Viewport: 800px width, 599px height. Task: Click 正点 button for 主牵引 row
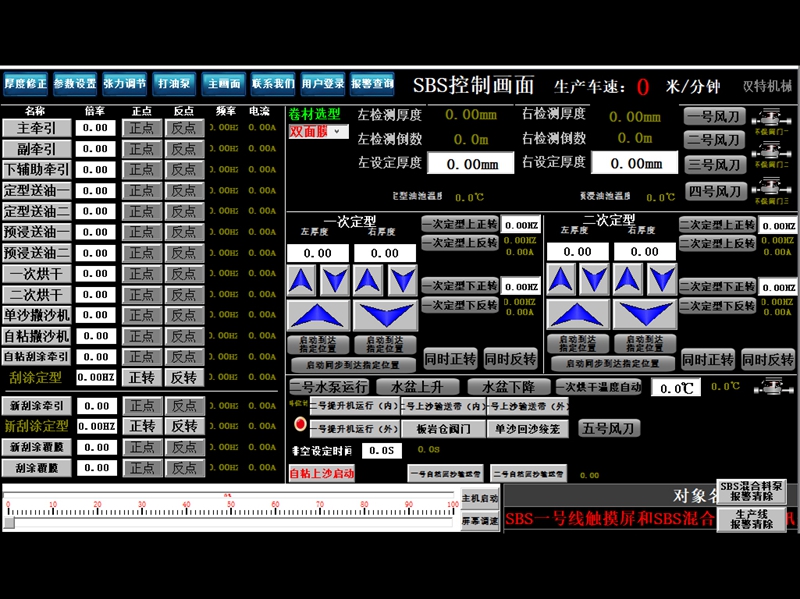click(x=142, y=128)
